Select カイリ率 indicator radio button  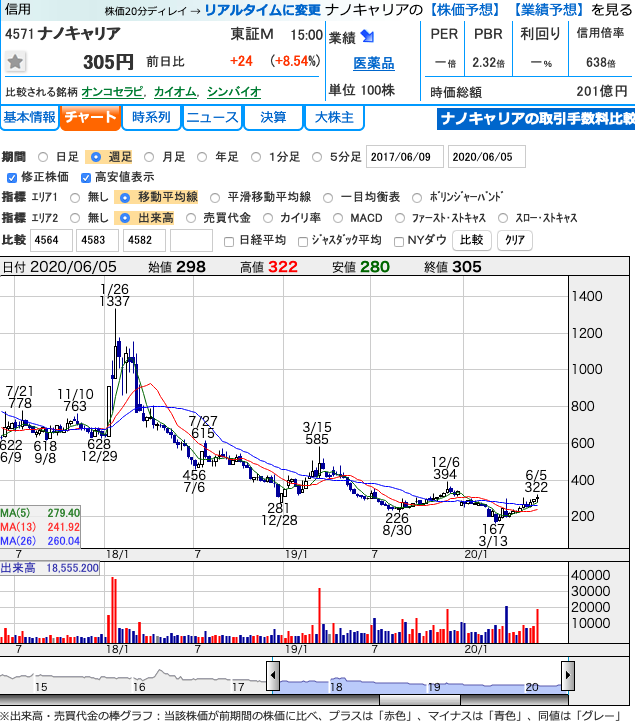click(x=268, y=218)
